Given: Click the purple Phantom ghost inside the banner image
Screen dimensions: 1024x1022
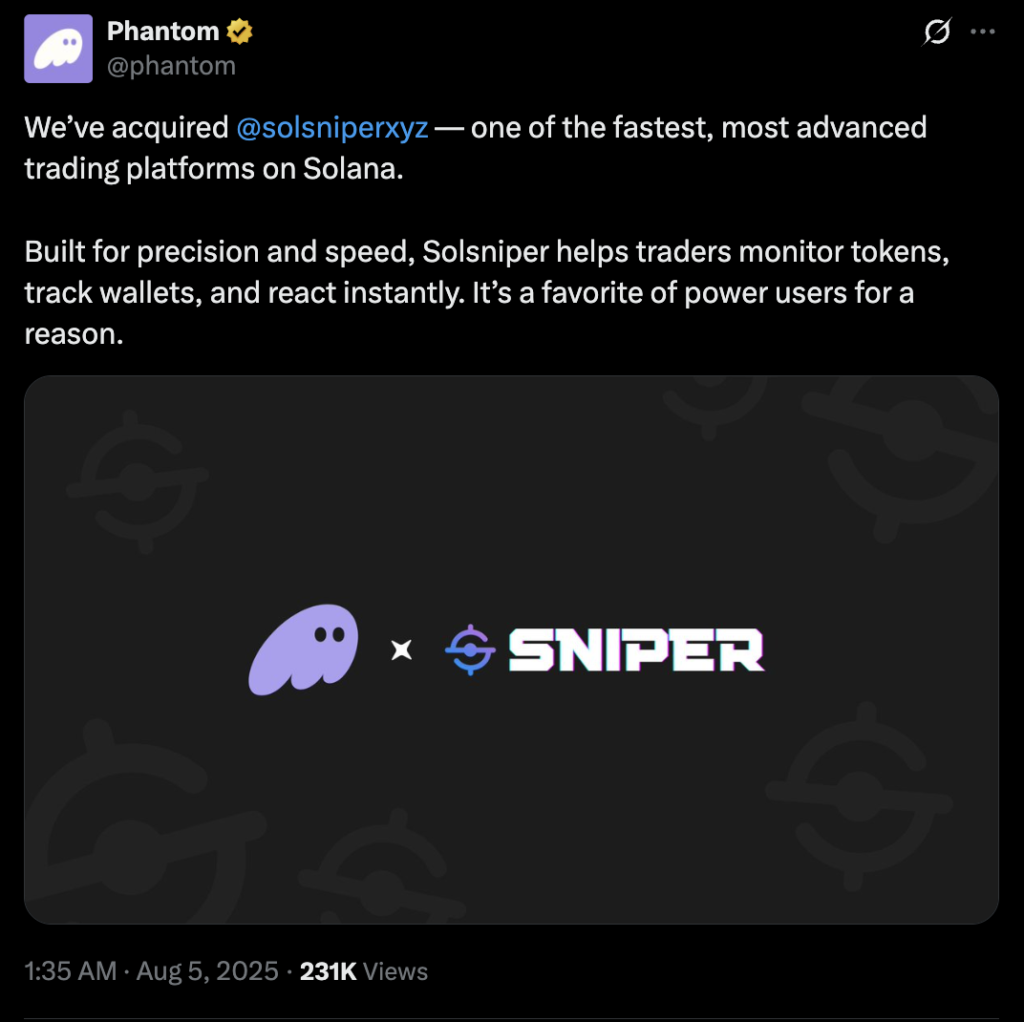Looking at the screenshot, I should tap(302, 648).
